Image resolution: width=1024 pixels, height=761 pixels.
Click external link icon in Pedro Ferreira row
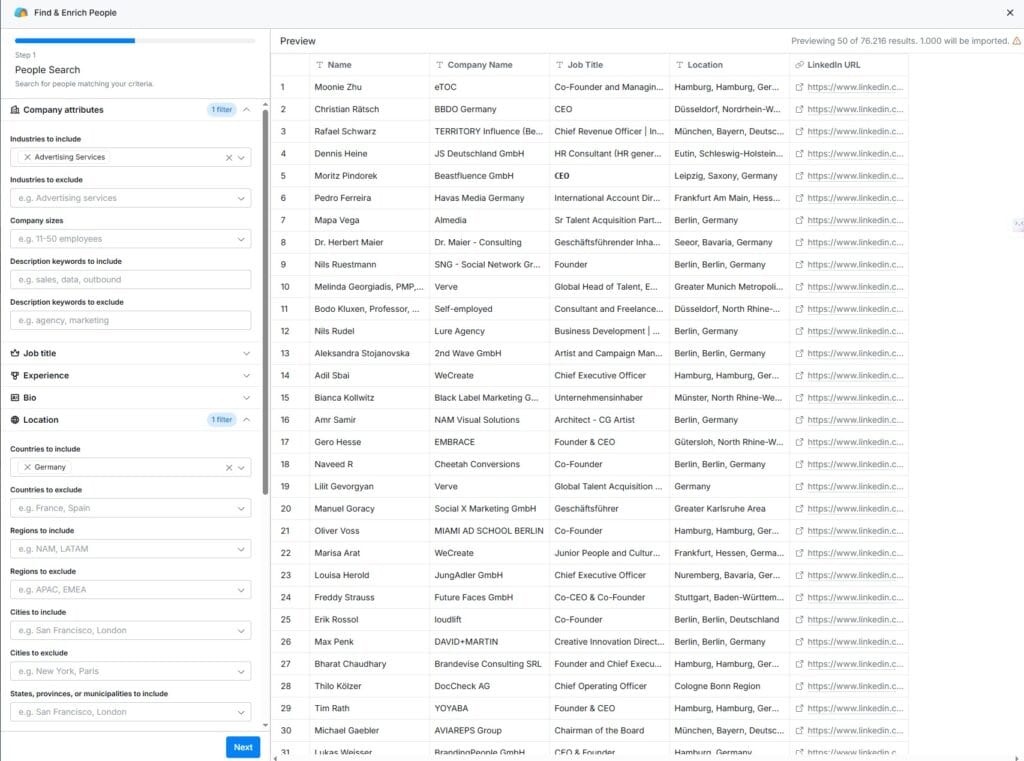click(x=799, y=198)
